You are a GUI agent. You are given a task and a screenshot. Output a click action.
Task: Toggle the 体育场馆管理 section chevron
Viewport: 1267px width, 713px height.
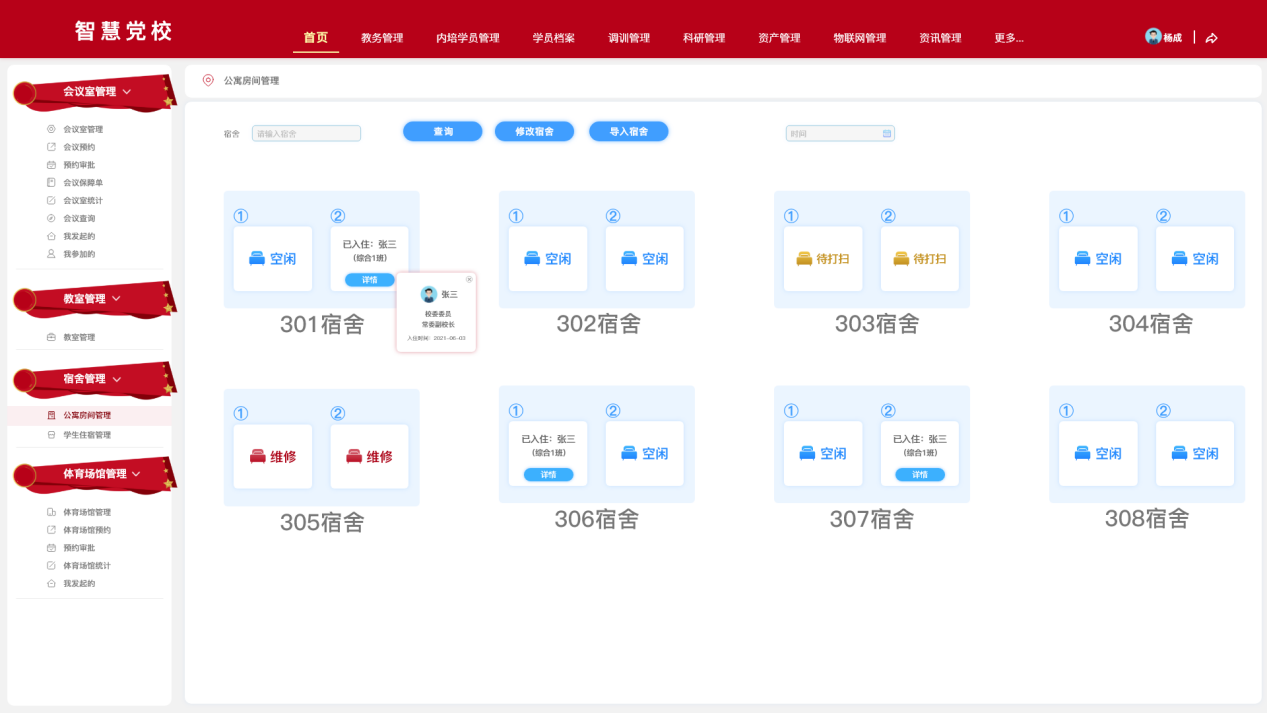(136, 474)
